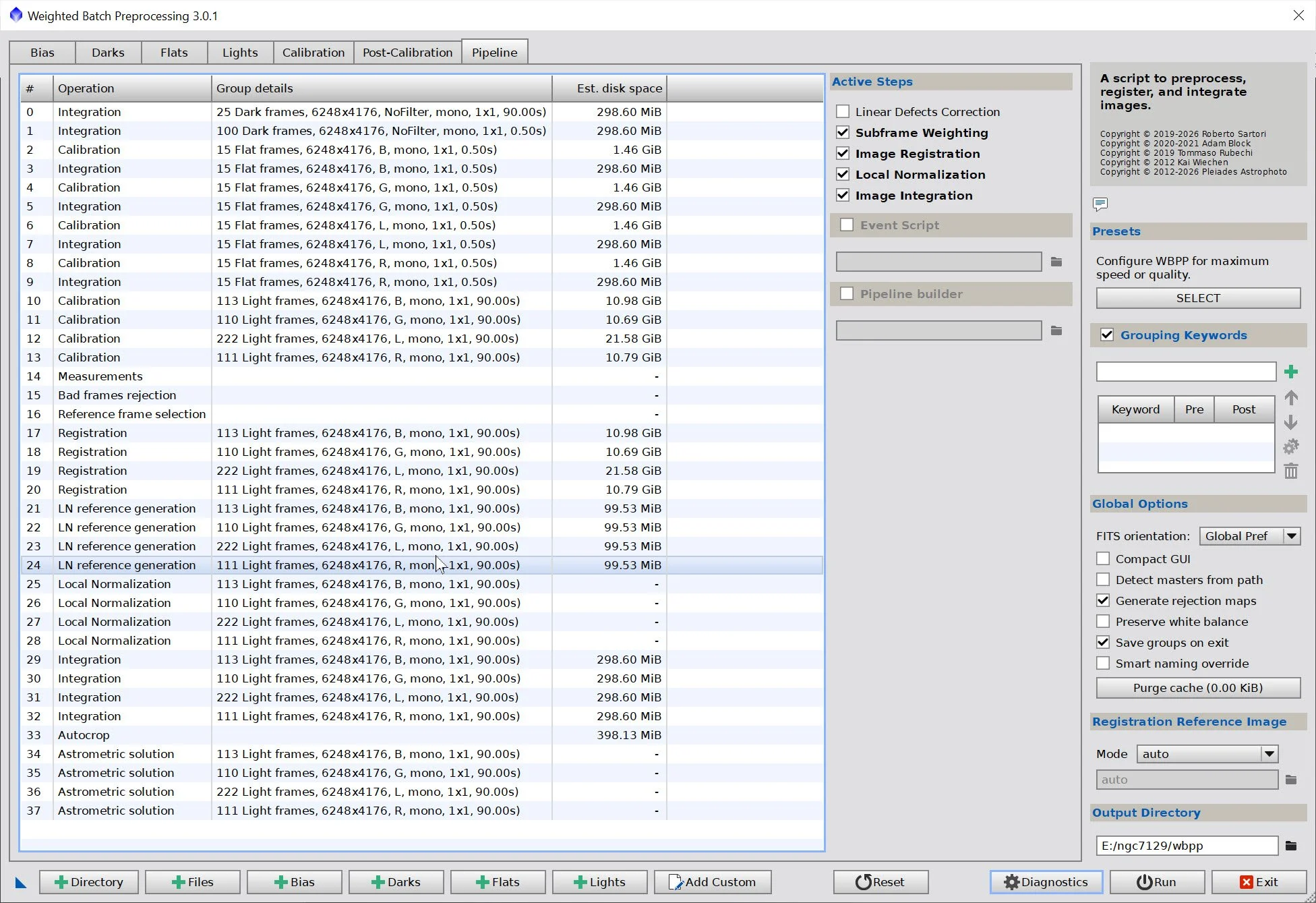Click the Exit button
This screenshot has width=1316, height=903.
point(1259,882)
